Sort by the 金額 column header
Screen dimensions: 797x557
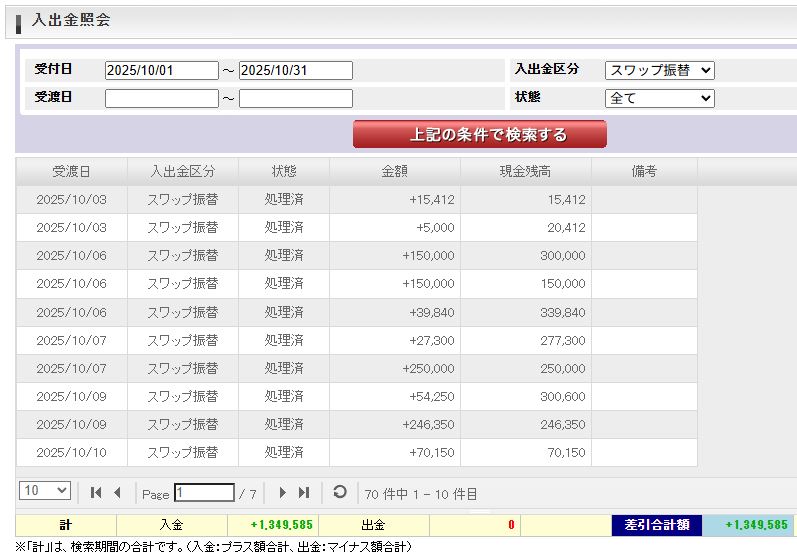394,171
